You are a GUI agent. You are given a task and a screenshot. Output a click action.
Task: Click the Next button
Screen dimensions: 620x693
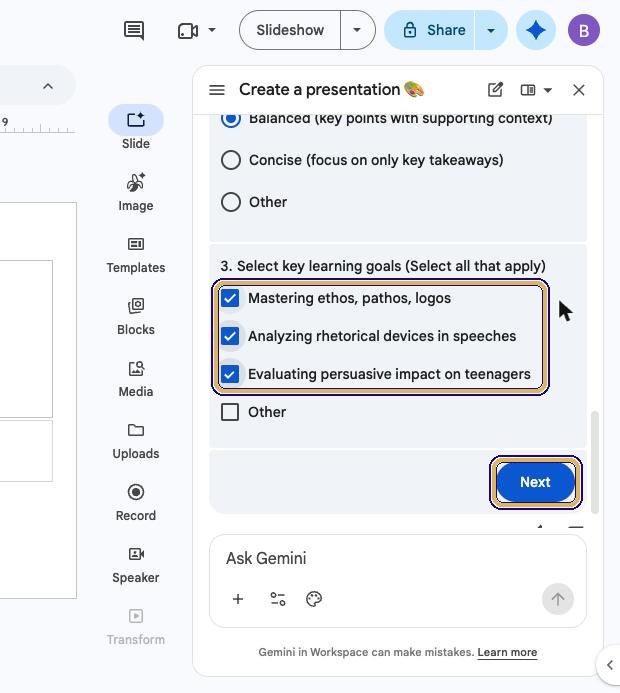535,482
